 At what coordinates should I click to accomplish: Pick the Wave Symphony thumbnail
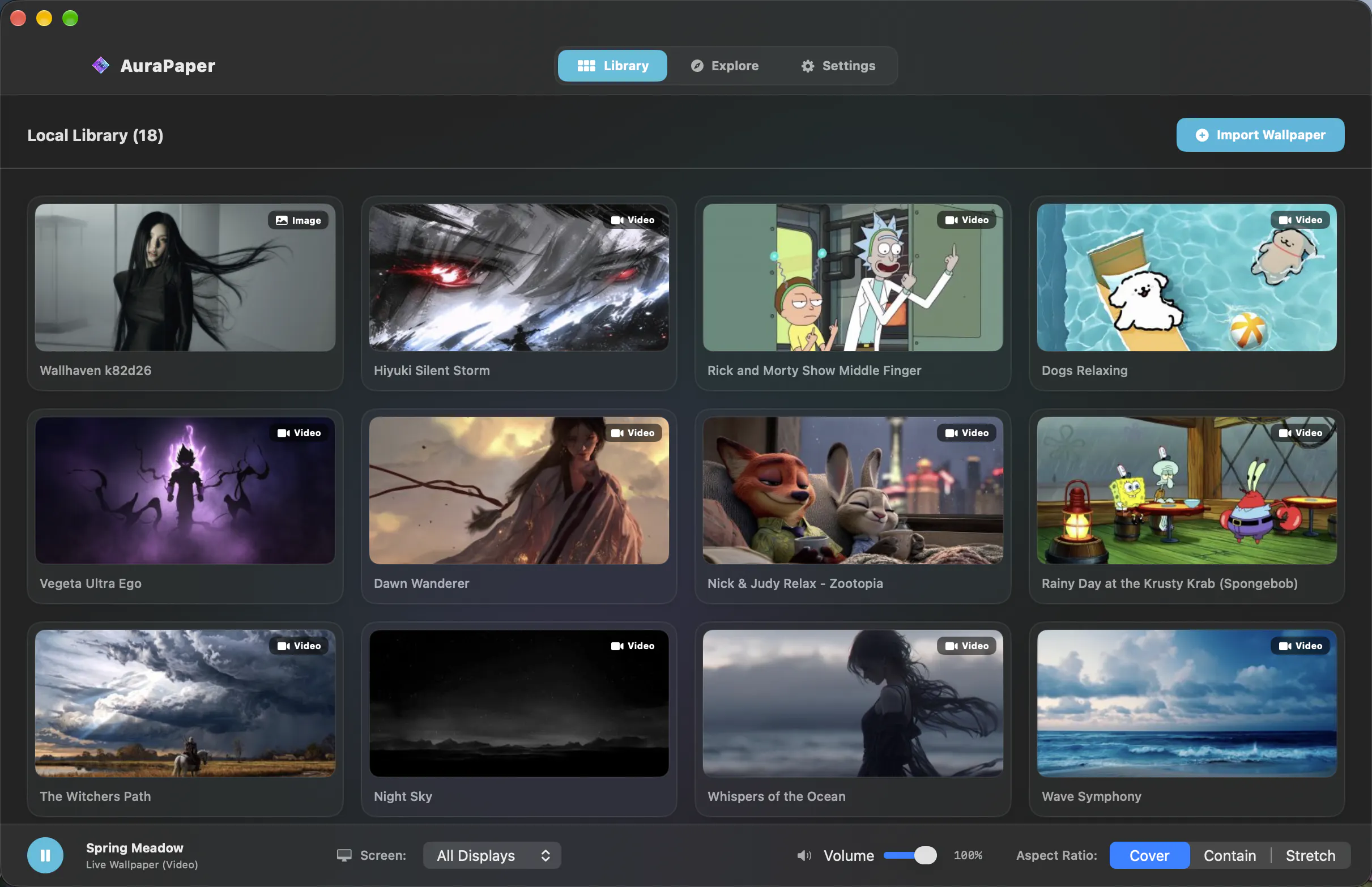coord(1187,703)
